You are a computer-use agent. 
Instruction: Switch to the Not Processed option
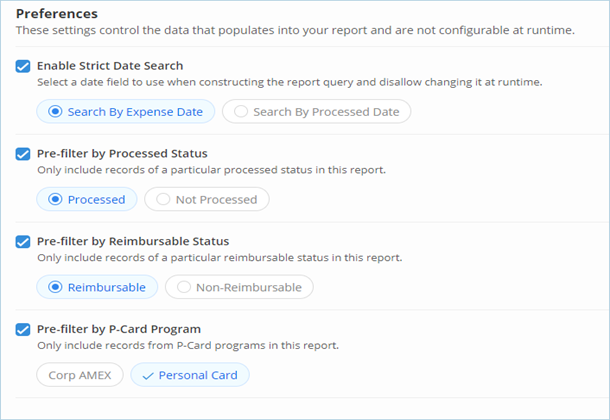pos(207,200)
